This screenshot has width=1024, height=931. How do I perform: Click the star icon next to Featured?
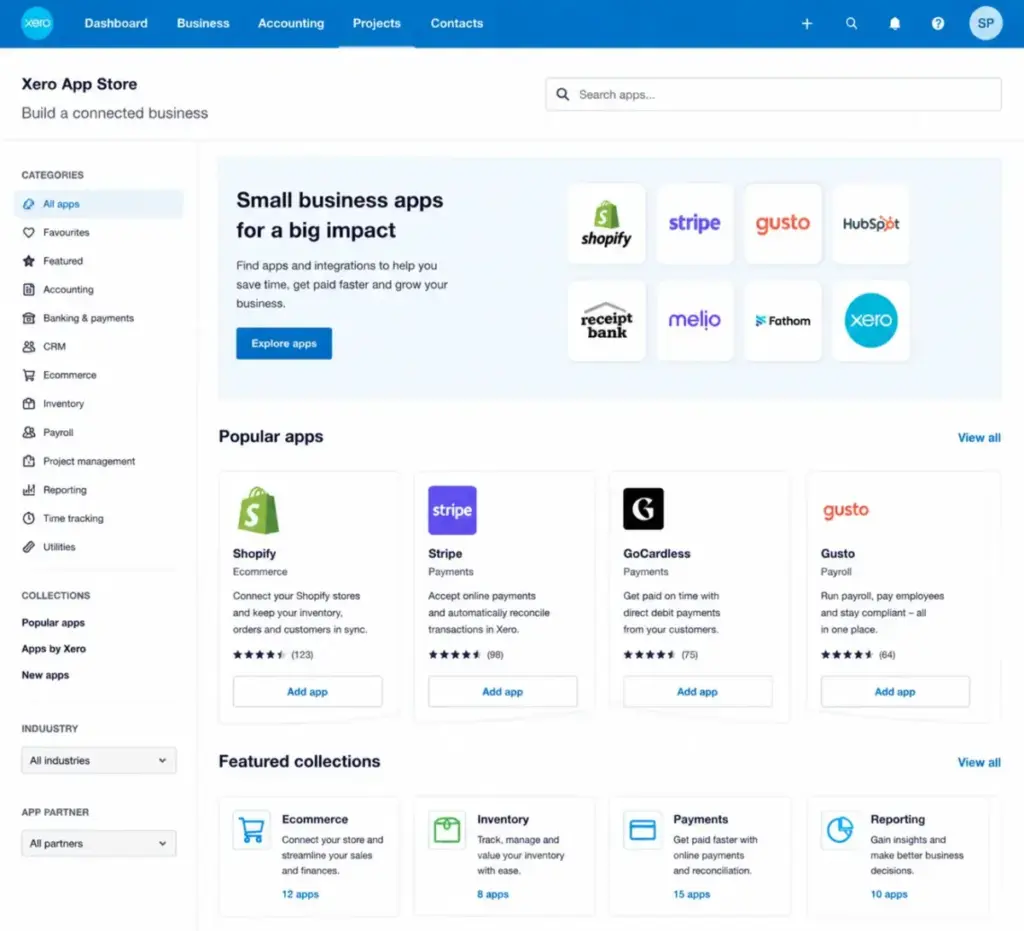(29, 261)
